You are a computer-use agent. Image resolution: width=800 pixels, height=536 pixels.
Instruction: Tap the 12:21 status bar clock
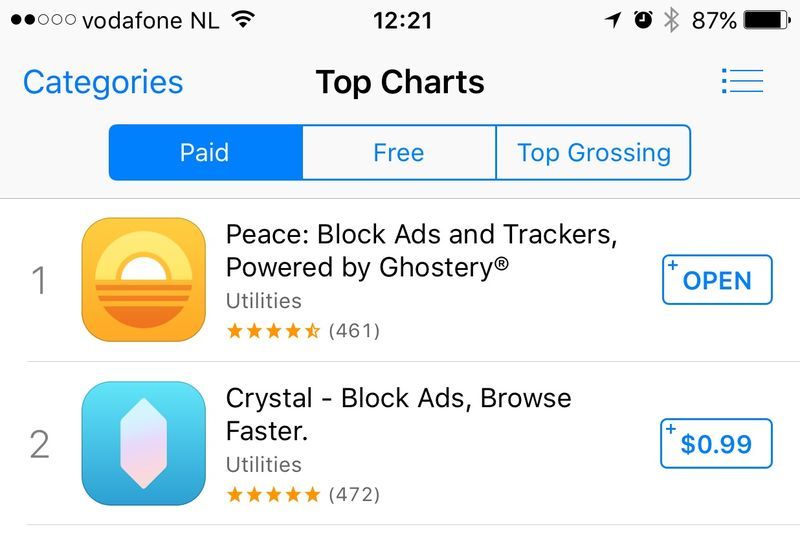point(400,20)
